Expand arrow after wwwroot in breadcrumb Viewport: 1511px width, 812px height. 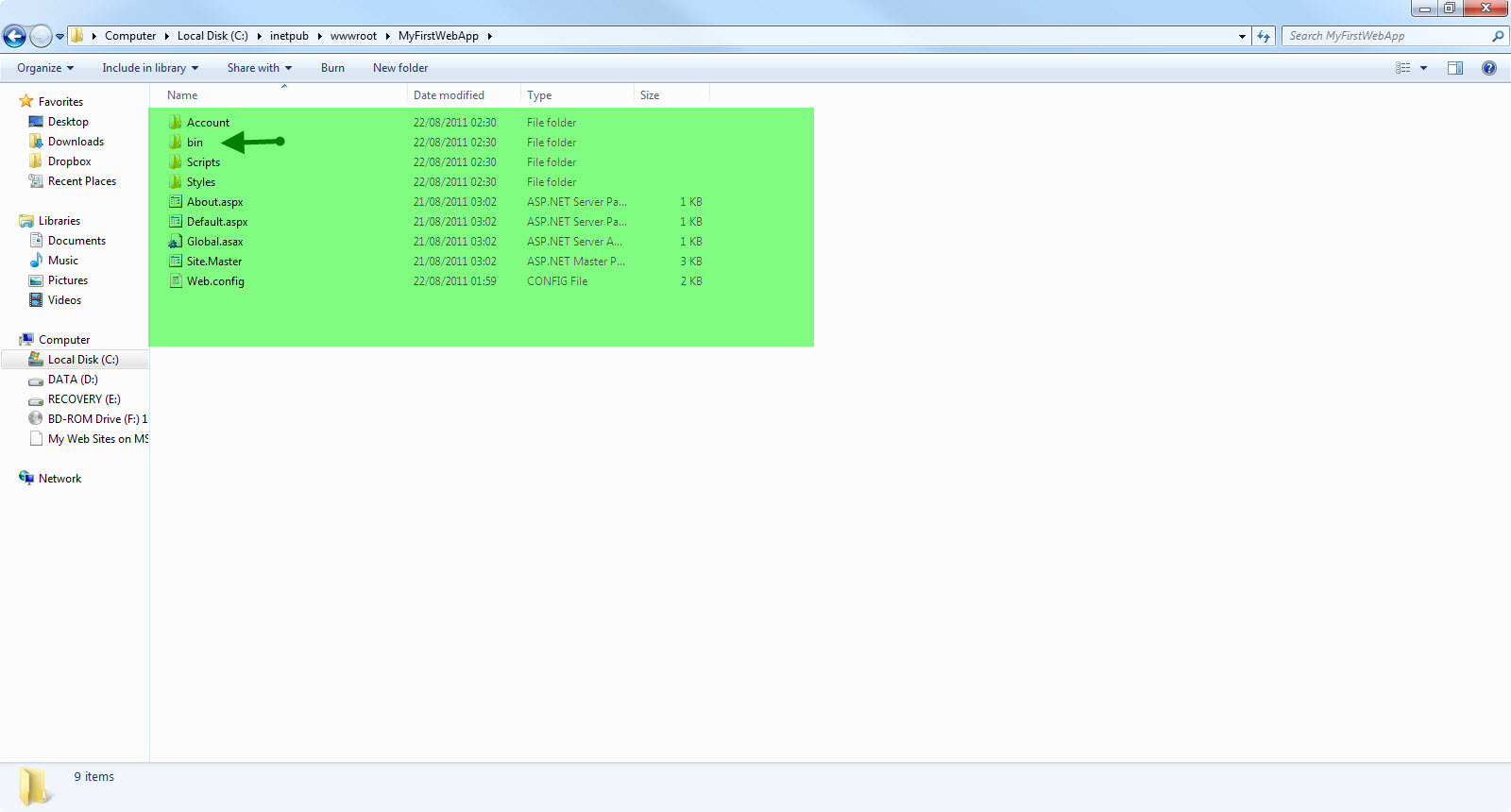pos(387,36)
